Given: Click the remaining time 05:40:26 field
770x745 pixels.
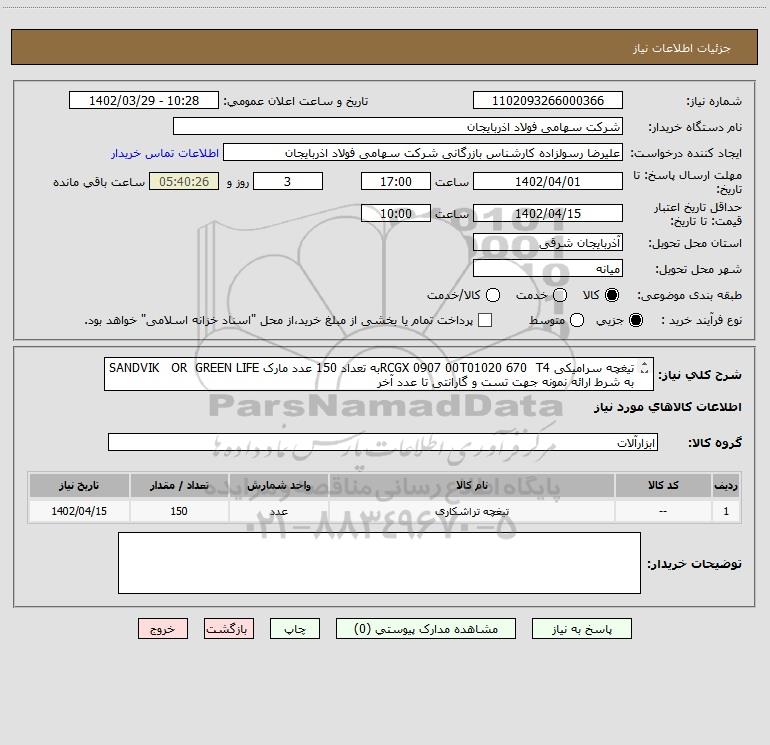Looking at the screenshot, I should point(184,181).
